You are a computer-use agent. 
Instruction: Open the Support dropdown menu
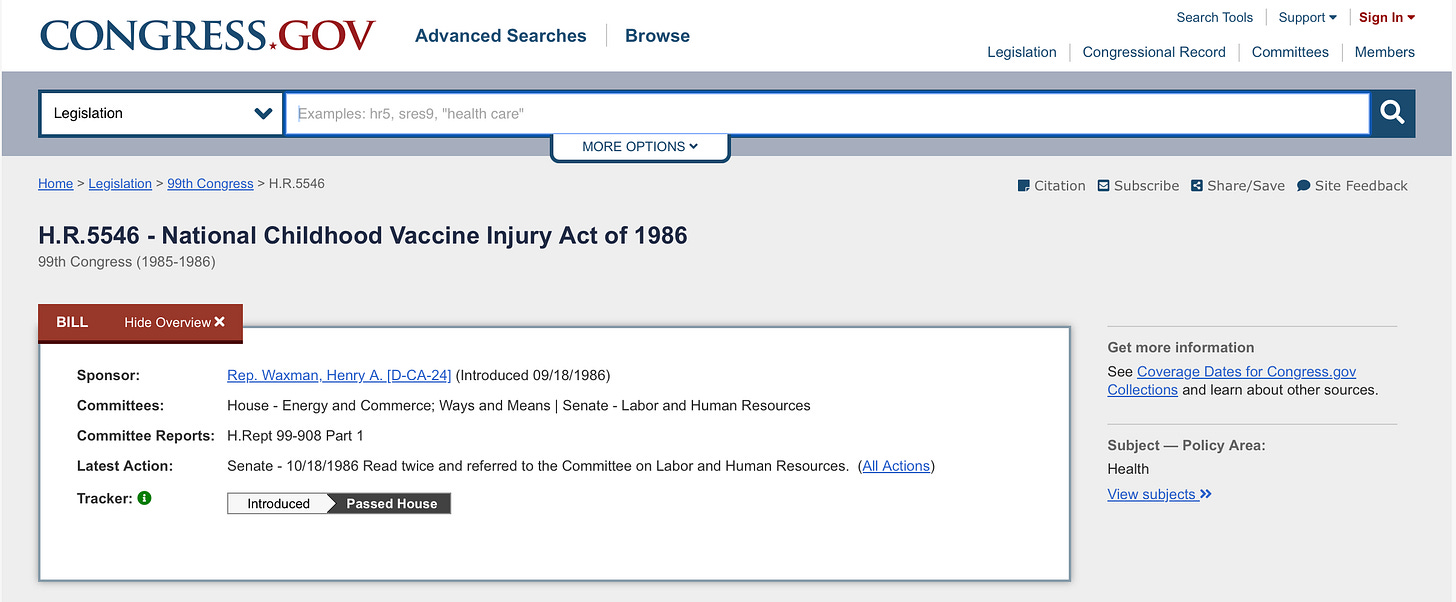1307,17
